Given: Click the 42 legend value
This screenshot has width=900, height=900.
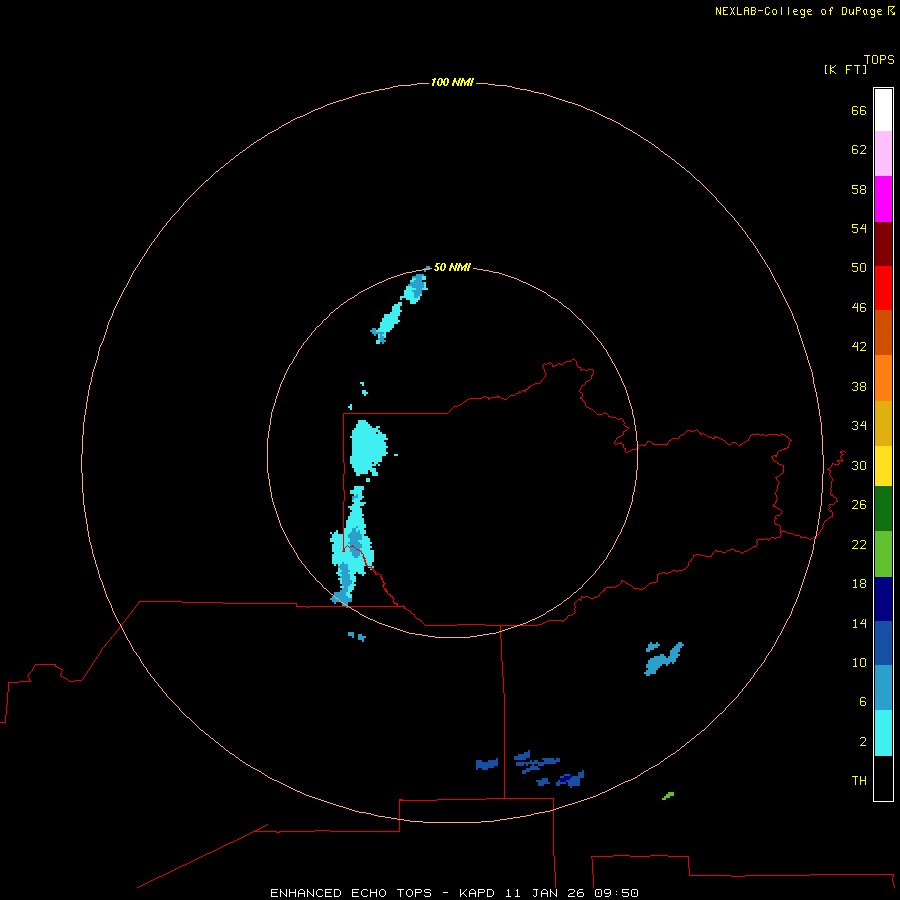Looking at the screenshot, I should coord(859,346).
